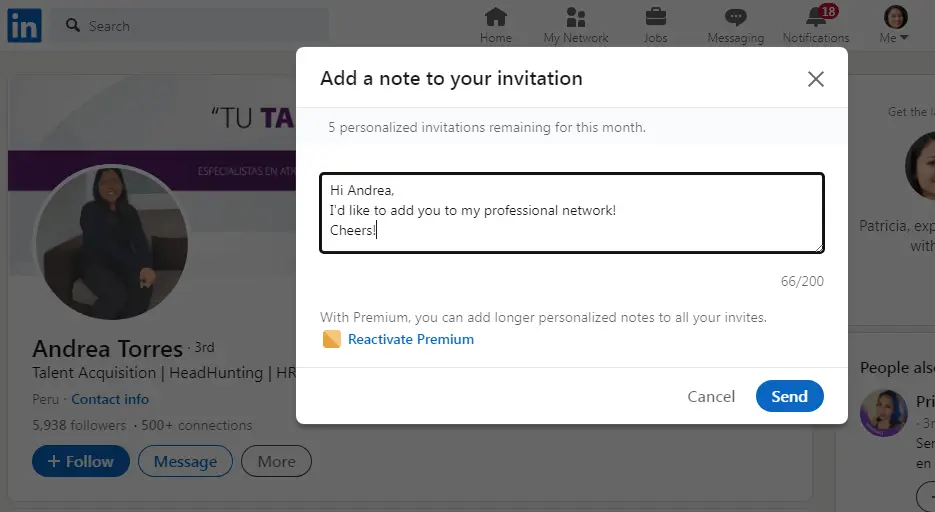Screen dimensions: 935x512
Task: Click the Message button on profile
Action: (185, 461)
